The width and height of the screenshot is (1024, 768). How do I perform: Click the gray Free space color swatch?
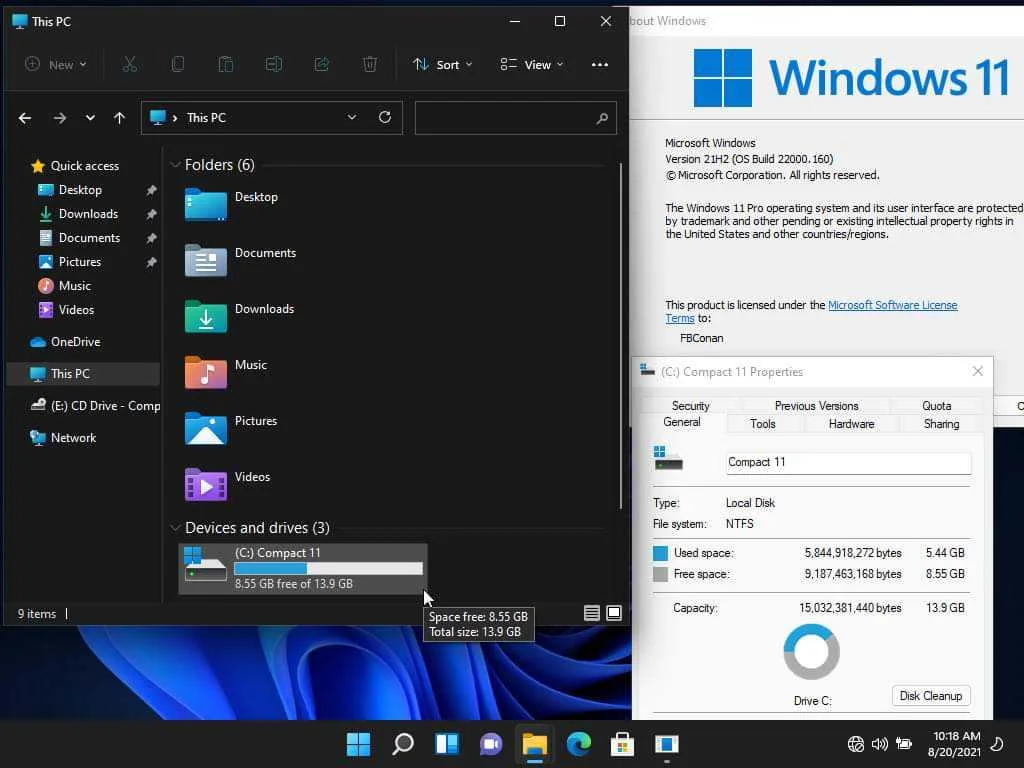tap(660, 574)
